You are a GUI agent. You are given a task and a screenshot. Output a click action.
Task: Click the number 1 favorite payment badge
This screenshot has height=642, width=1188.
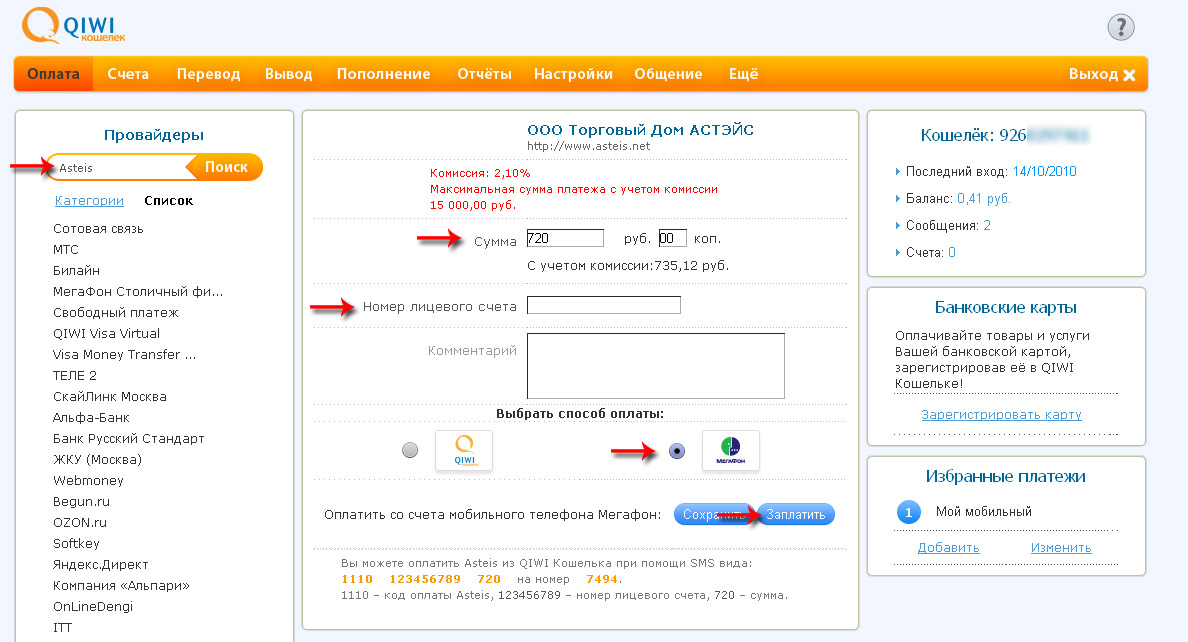[908, 512]
